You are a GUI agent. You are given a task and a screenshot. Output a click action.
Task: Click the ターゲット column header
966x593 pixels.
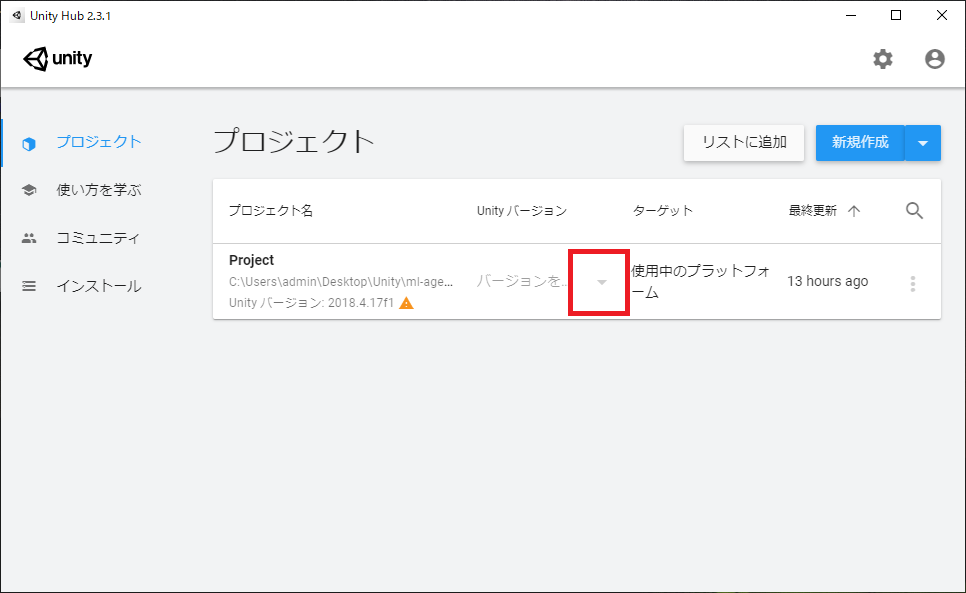663,211
